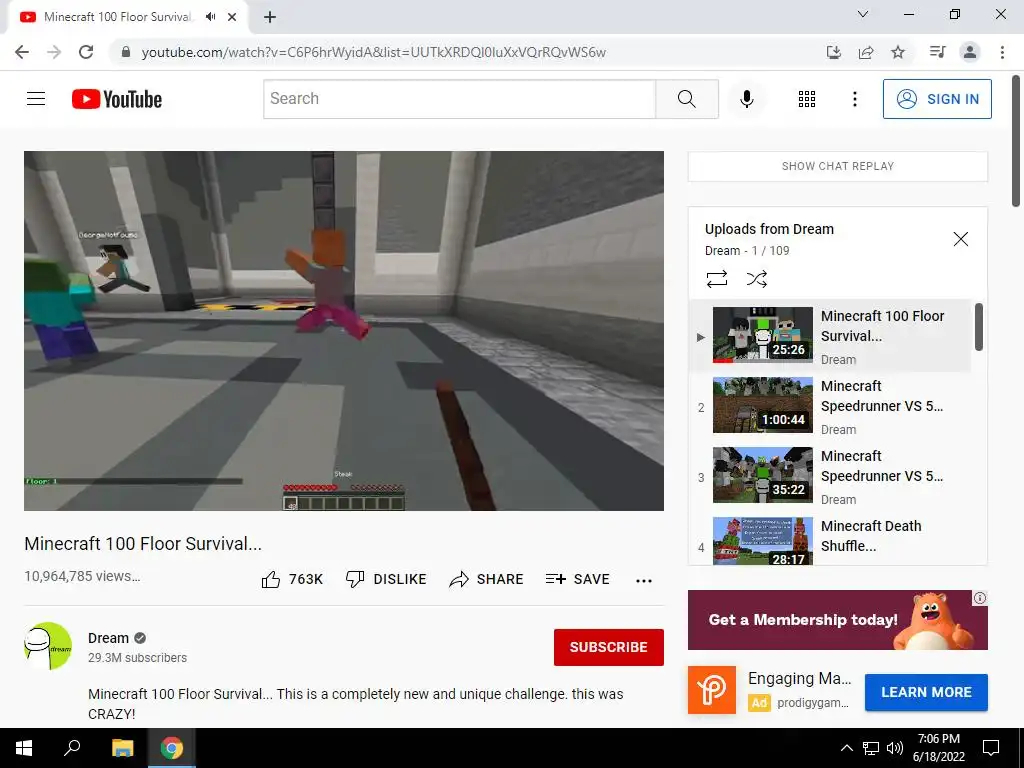
Task: Click the ad info icon on banner
Action: pyautogui.click(x=980, y=598)
